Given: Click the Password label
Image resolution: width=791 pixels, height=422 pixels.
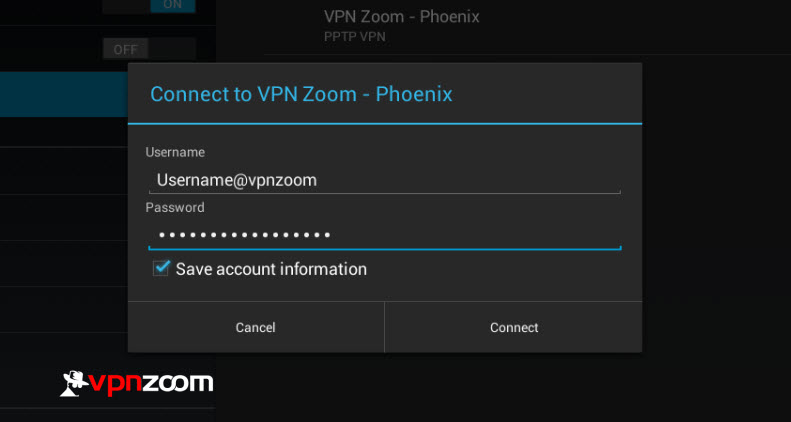Looking at the screenshot, I should (x=175, y=208).
